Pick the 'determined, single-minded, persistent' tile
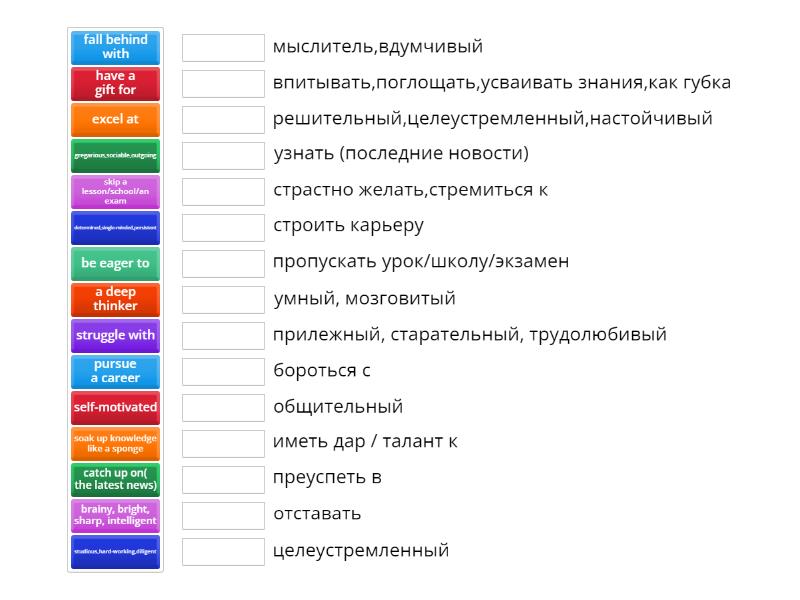 [115, 228]
